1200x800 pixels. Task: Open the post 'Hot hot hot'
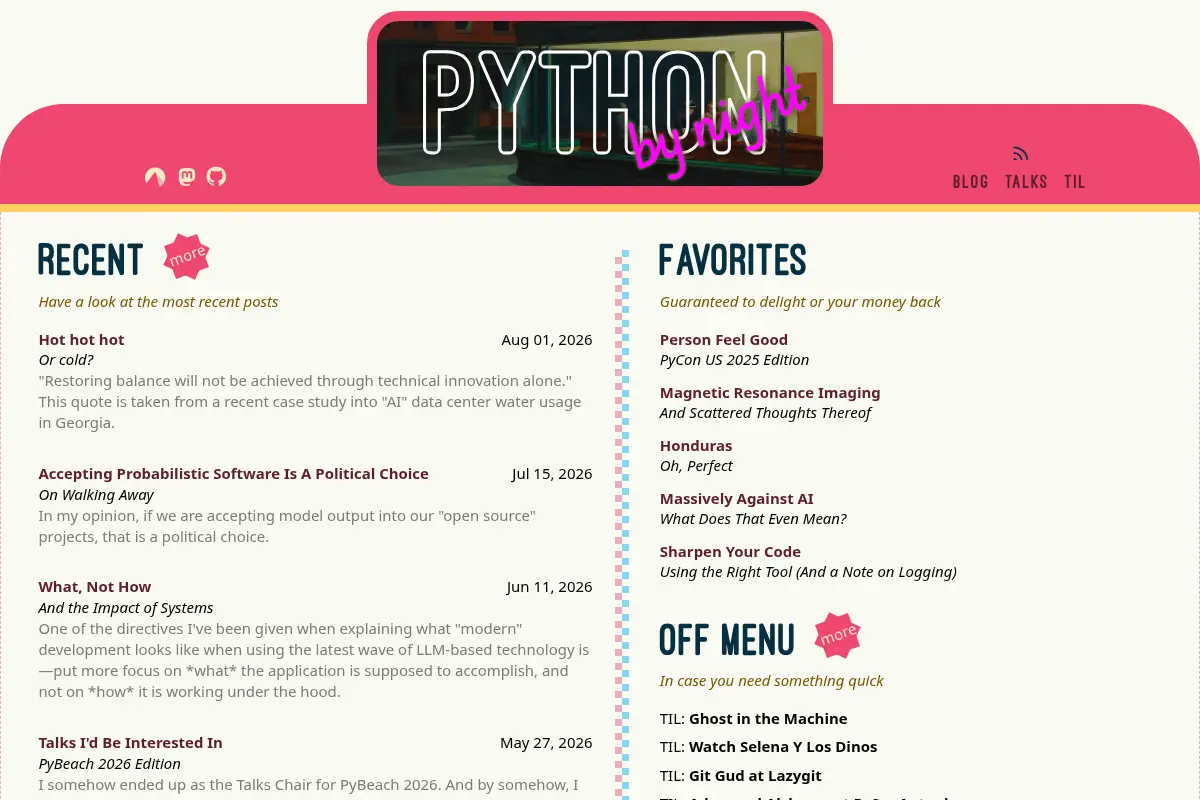click(82, 340)
